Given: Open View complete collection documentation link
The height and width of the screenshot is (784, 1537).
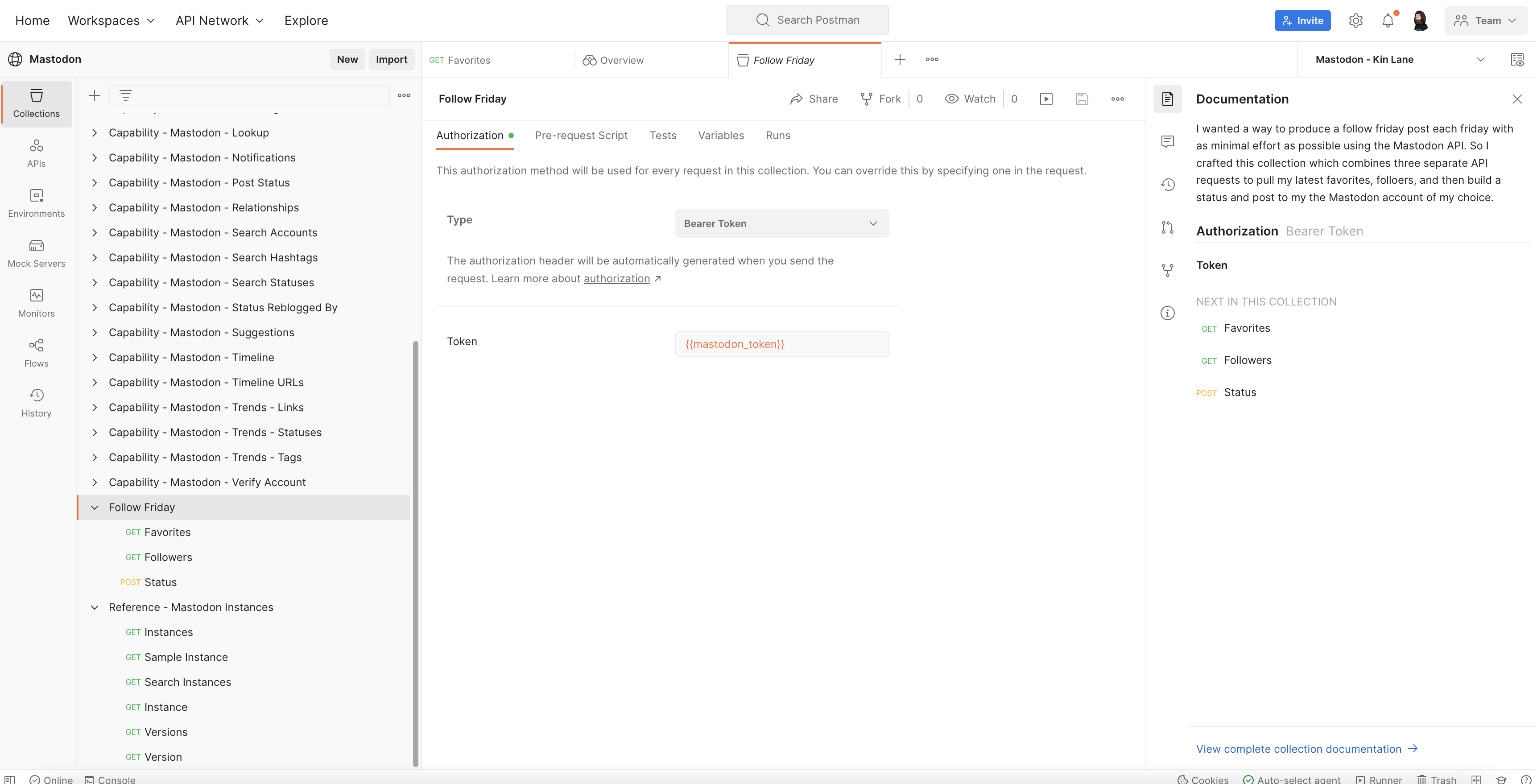Looking at the screenshot, I should 1307,749.
